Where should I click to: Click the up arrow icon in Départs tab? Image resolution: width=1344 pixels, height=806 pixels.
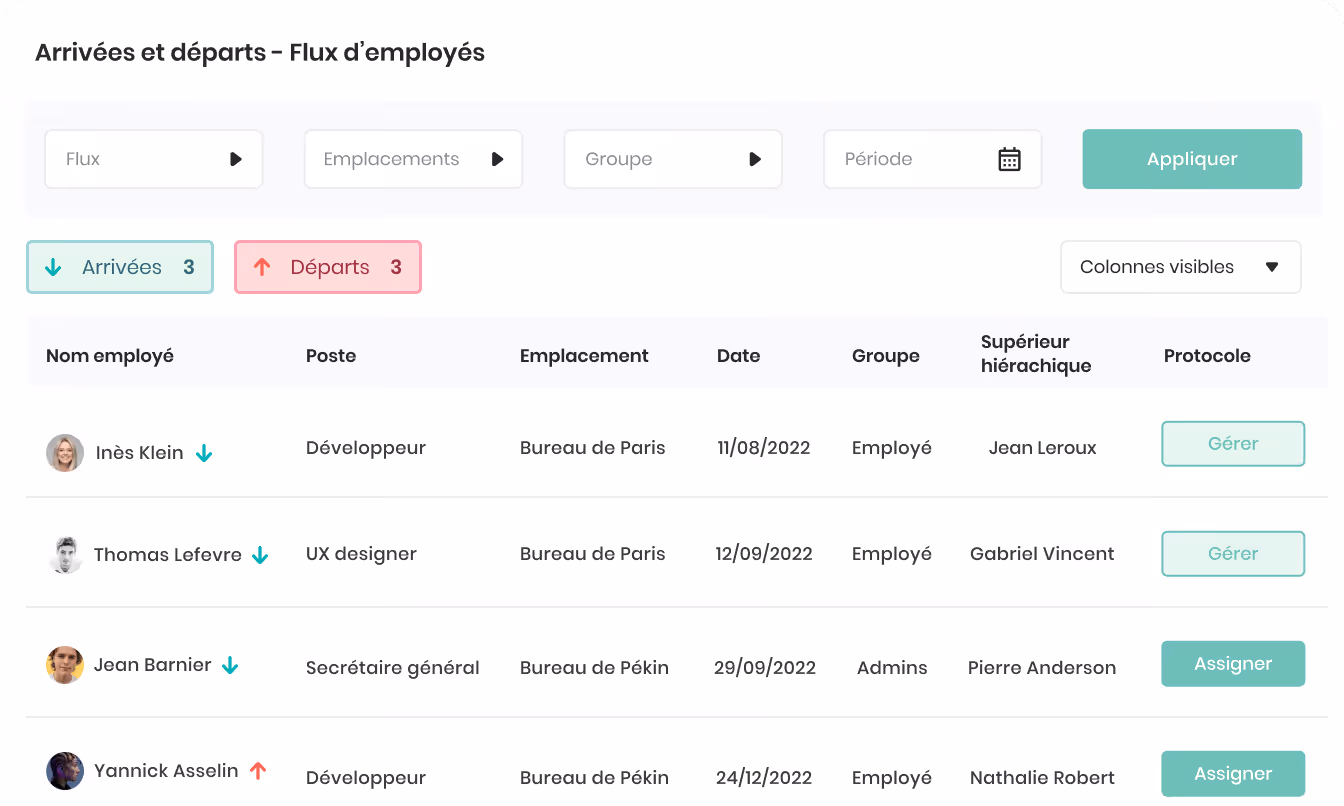point(262,267)
